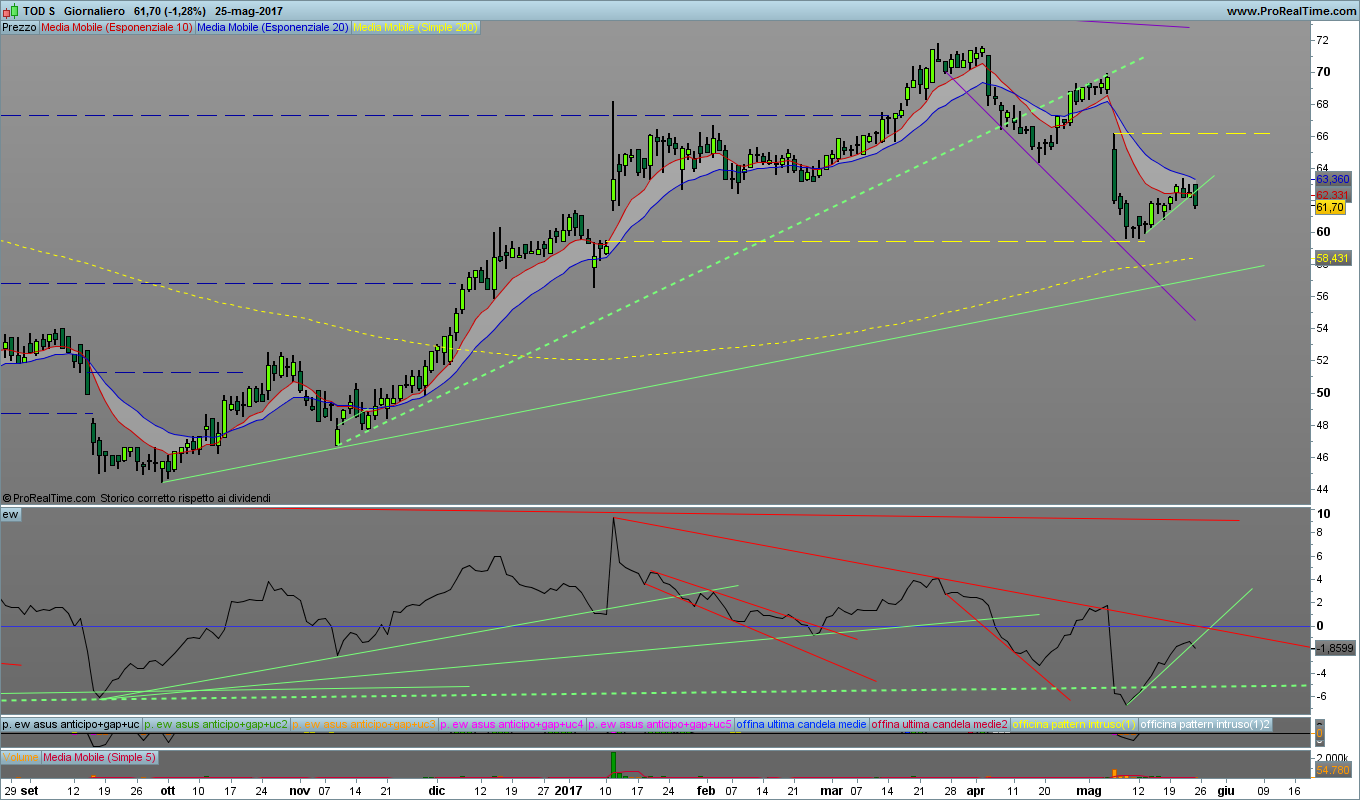The width and height of the screenshot is (1360, 800).
Task: Click the Volume panel label
Action: (20, 757)
